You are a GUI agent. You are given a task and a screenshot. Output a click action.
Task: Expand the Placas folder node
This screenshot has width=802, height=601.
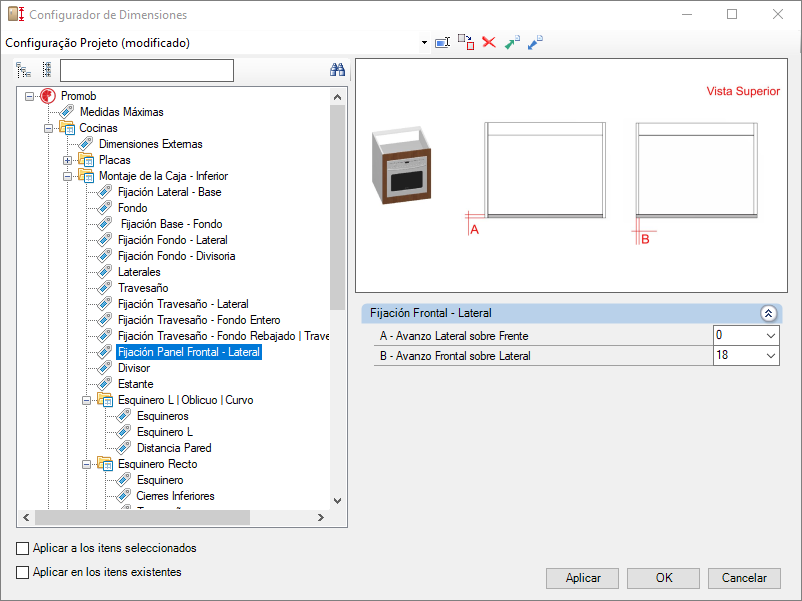click(x=68, y=160)
